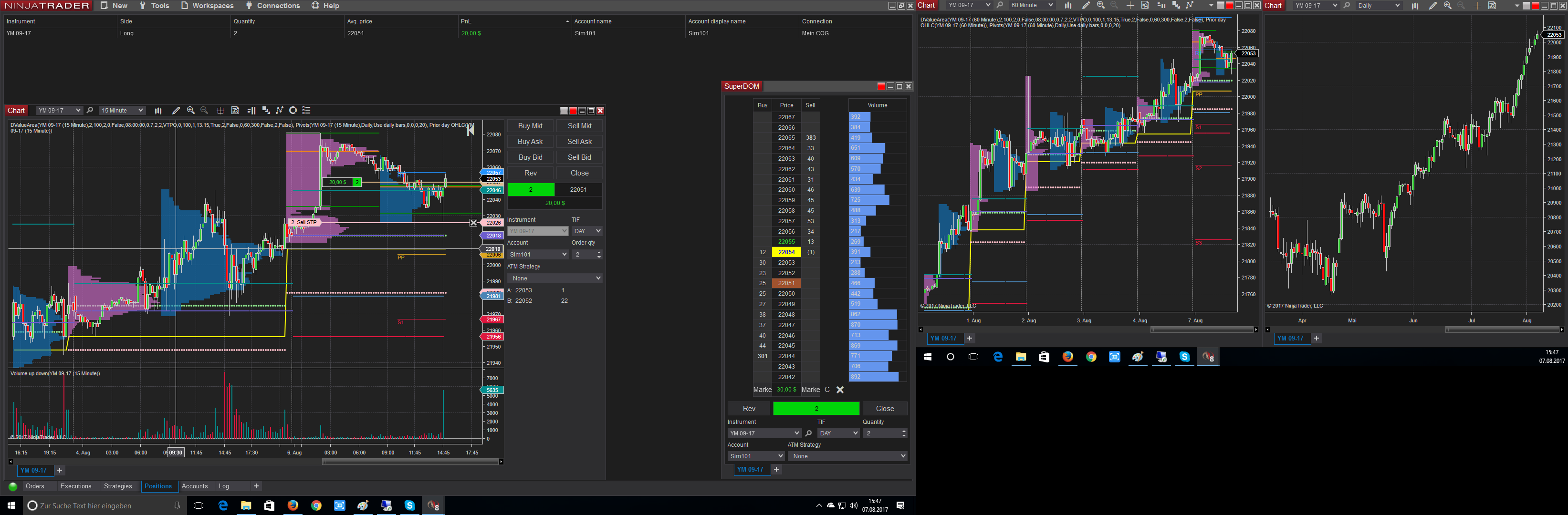This screenshot has width=1568, height=515.
Task: Zoom in on the 15 Minute chart
Action: [190, 111]
